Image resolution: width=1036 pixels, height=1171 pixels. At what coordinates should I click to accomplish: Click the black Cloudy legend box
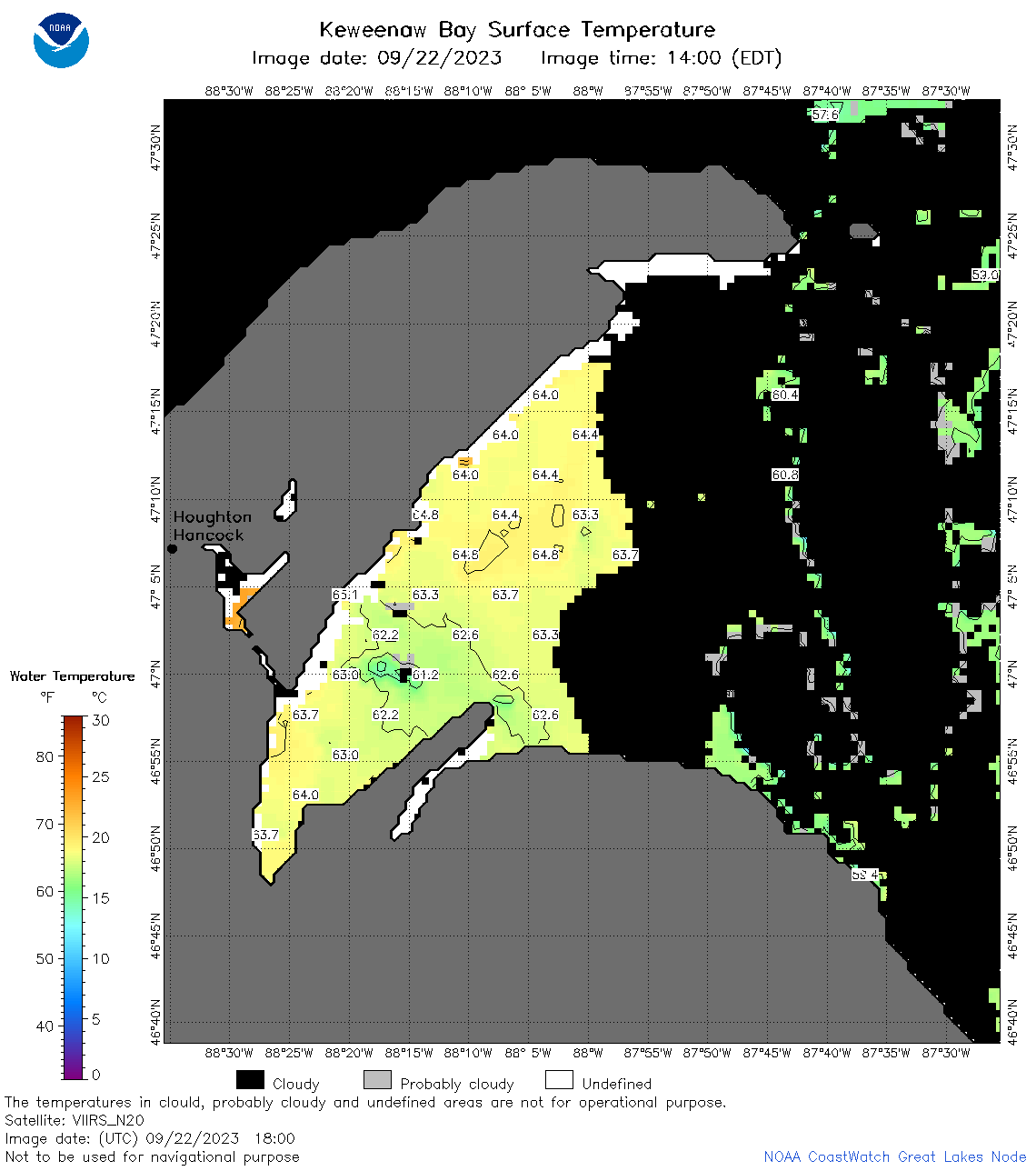pos(250,1080)
